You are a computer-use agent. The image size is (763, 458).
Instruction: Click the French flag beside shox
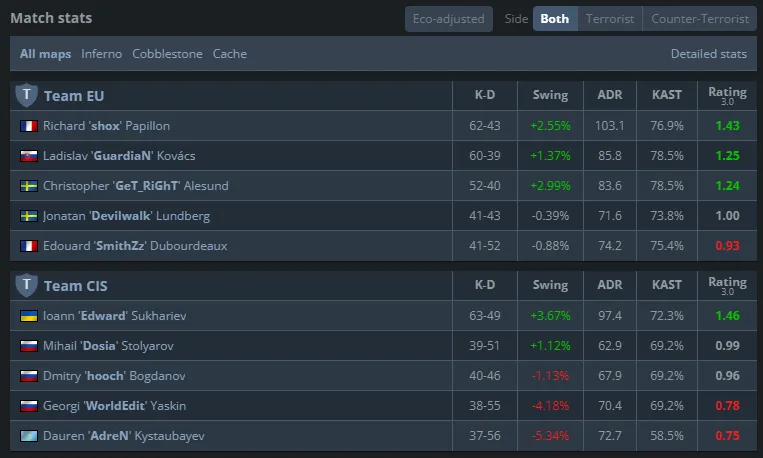[28, 126]
